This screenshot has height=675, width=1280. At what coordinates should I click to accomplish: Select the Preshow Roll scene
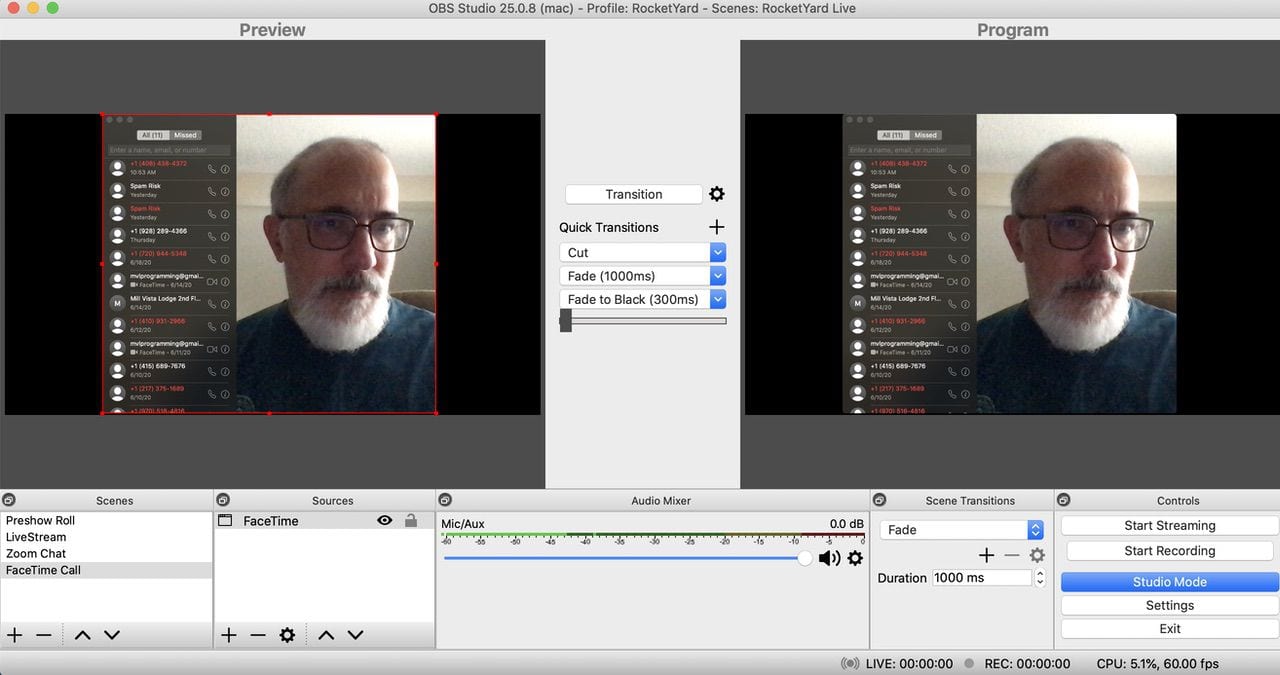[x=41, y=521]
